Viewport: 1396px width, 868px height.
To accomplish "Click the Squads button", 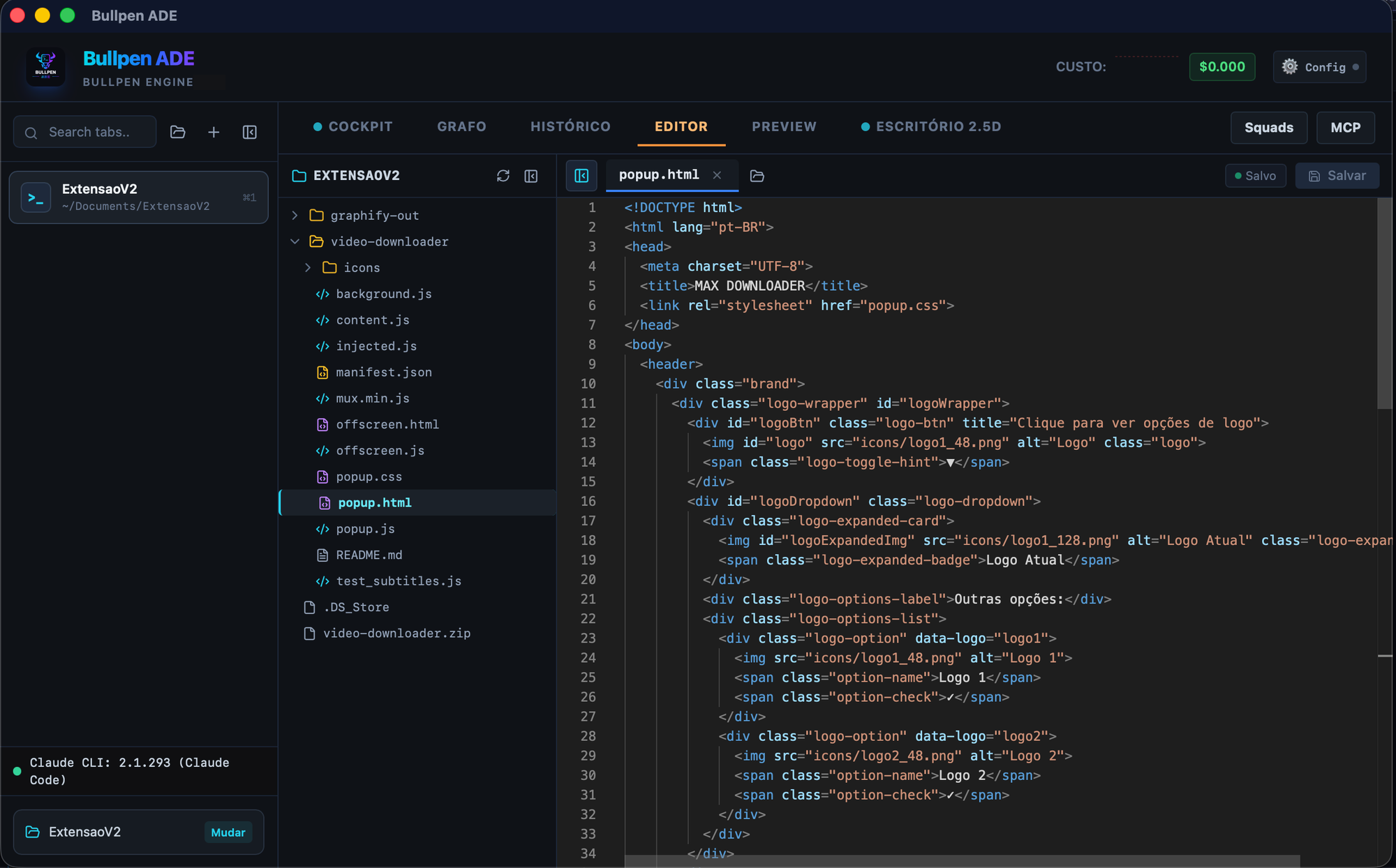I will pos(1269,128).
